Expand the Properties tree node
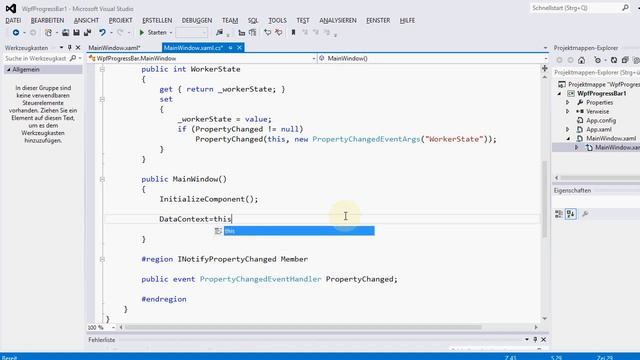The height and width of the screenshot is (360, 640). 567,102
